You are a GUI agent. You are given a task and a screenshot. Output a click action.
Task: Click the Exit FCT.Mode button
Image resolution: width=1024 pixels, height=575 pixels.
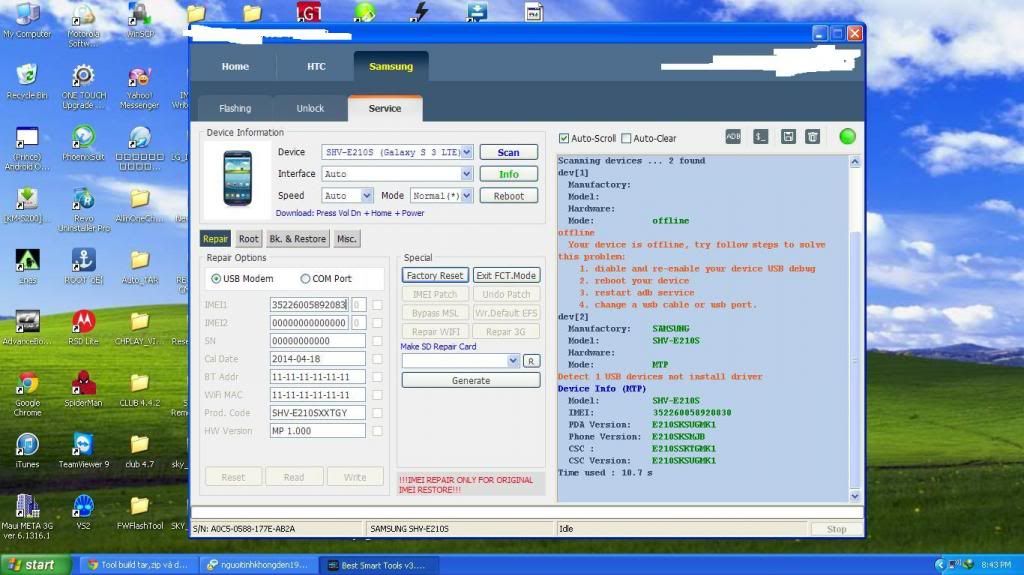pos(506,276)
